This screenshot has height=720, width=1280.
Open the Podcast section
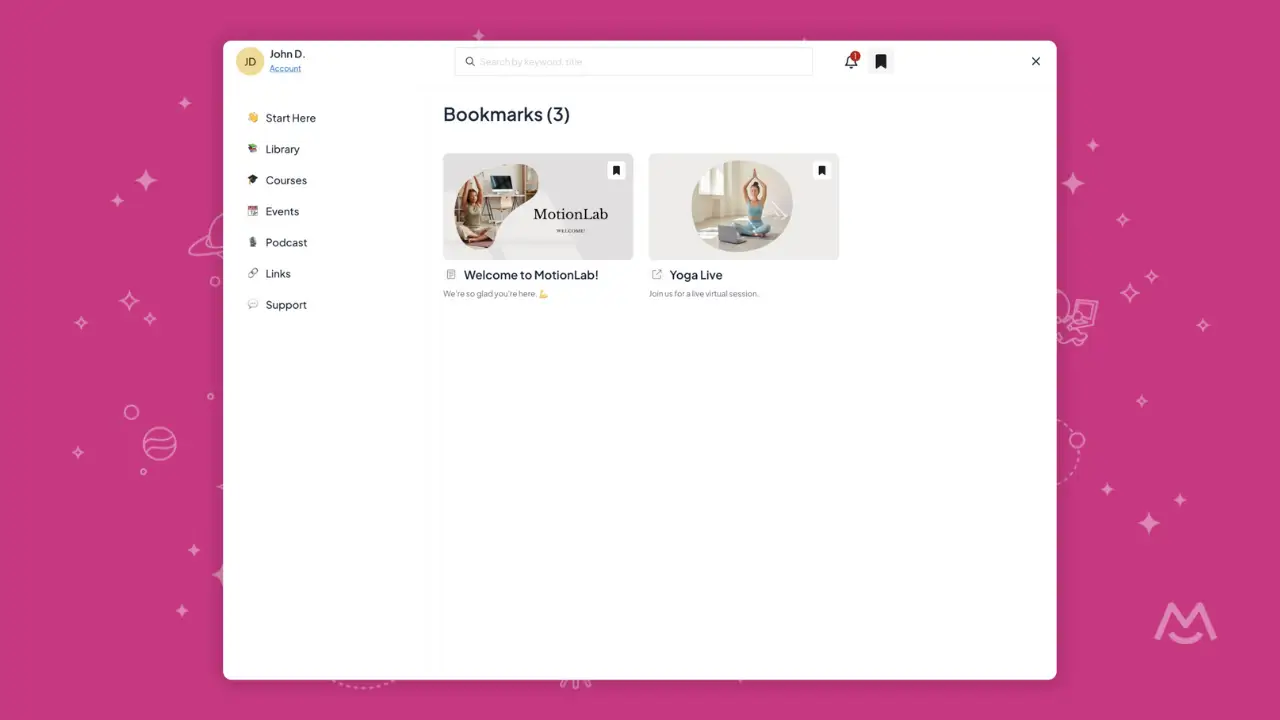[x=286, y=242]
